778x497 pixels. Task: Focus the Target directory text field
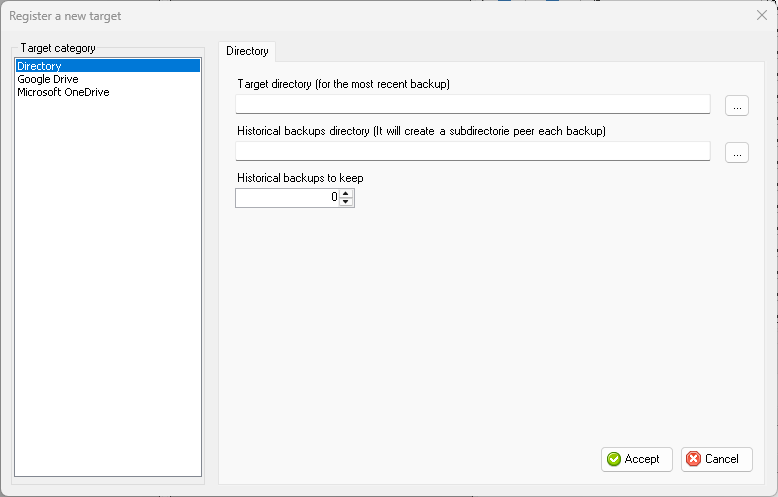pos(473,104)
